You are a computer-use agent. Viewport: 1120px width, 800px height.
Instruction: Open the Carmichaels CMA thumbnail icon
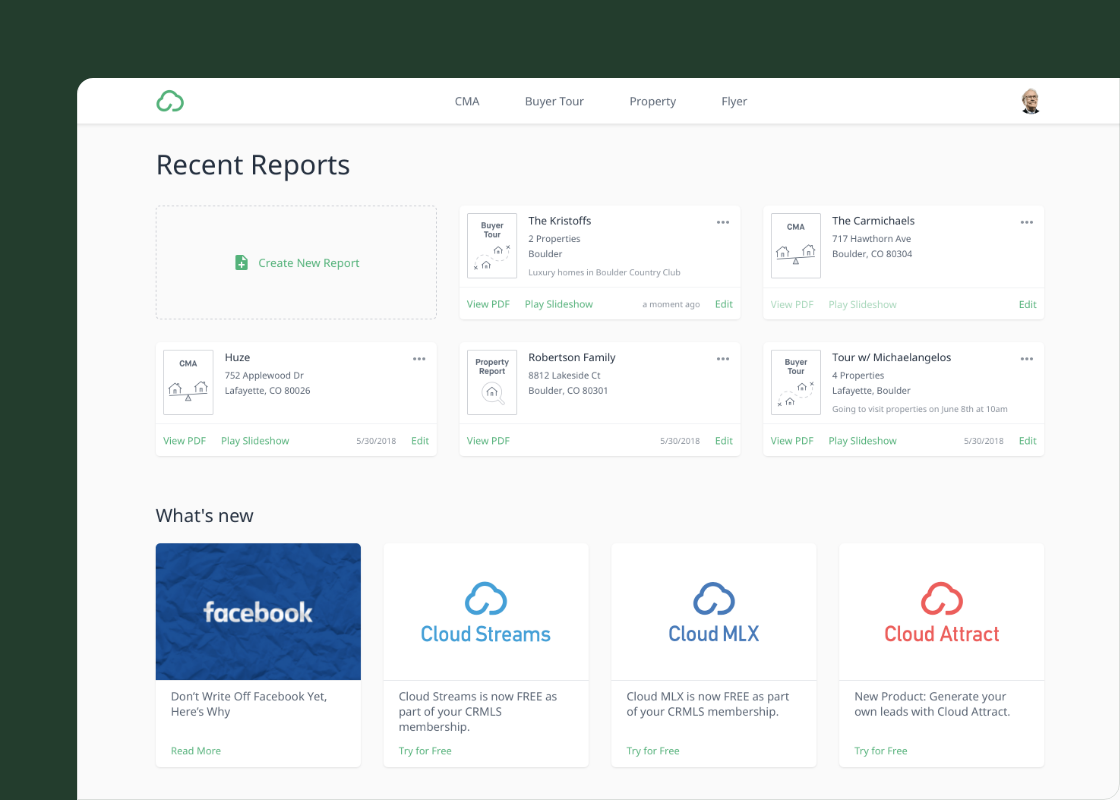tap(796, 246)
